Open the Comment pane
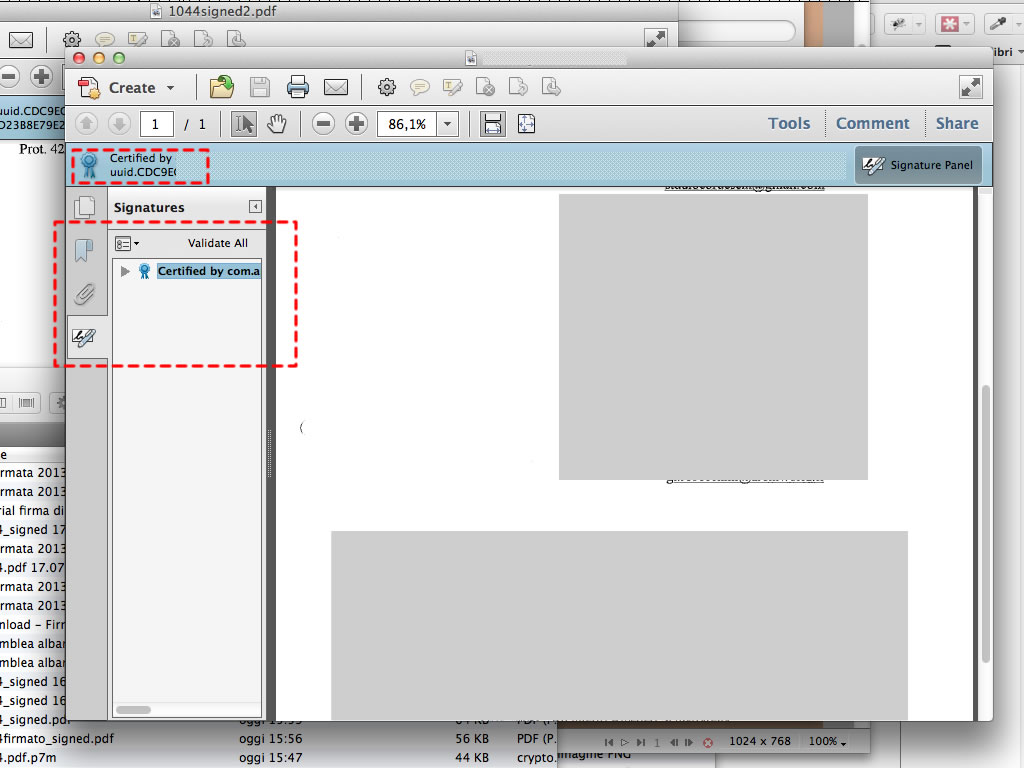1024x768 pixels. tap(872, 123)
